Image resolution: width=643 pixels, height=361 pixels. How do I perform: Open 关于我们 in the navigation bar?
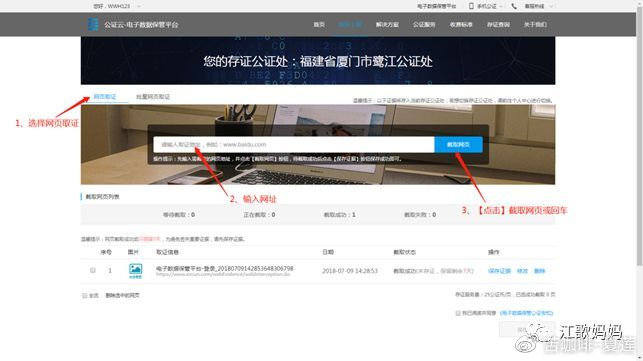click(x=535, y=25)
